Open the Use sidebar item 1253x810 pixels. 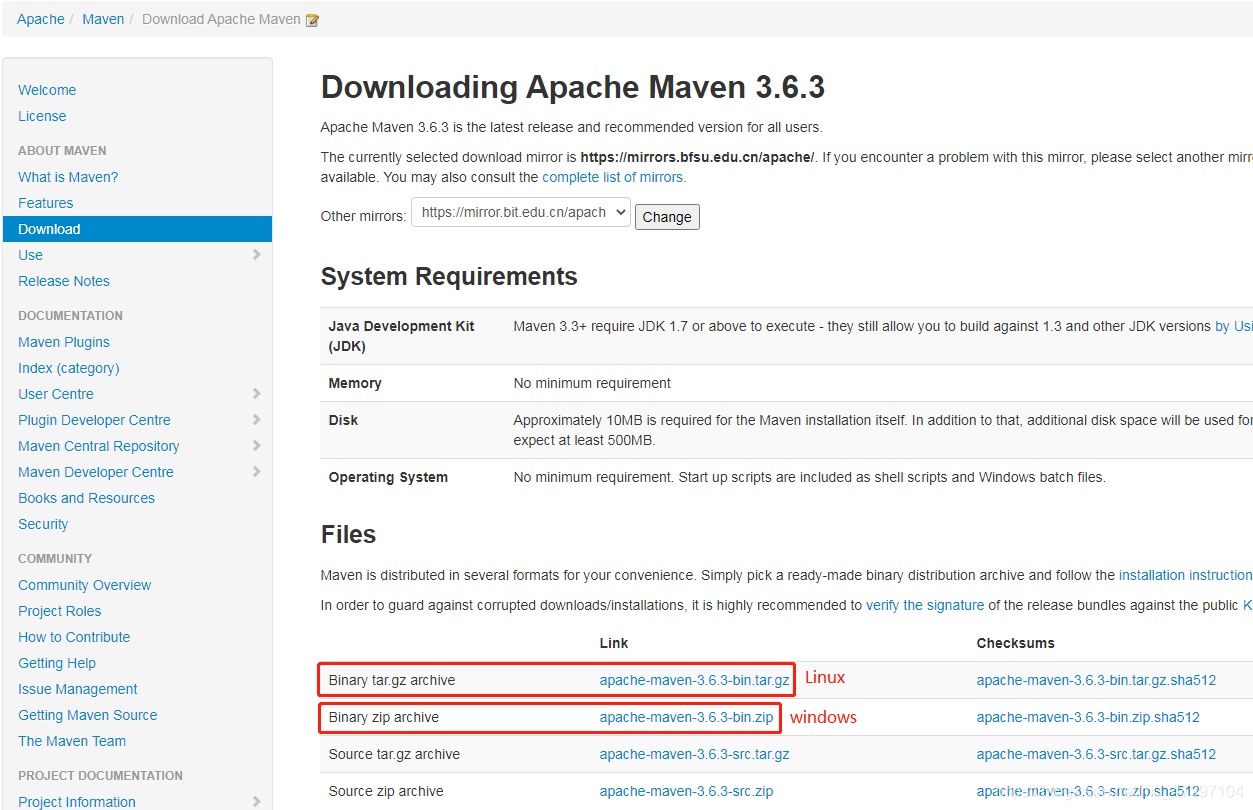[x=30, y=255]
